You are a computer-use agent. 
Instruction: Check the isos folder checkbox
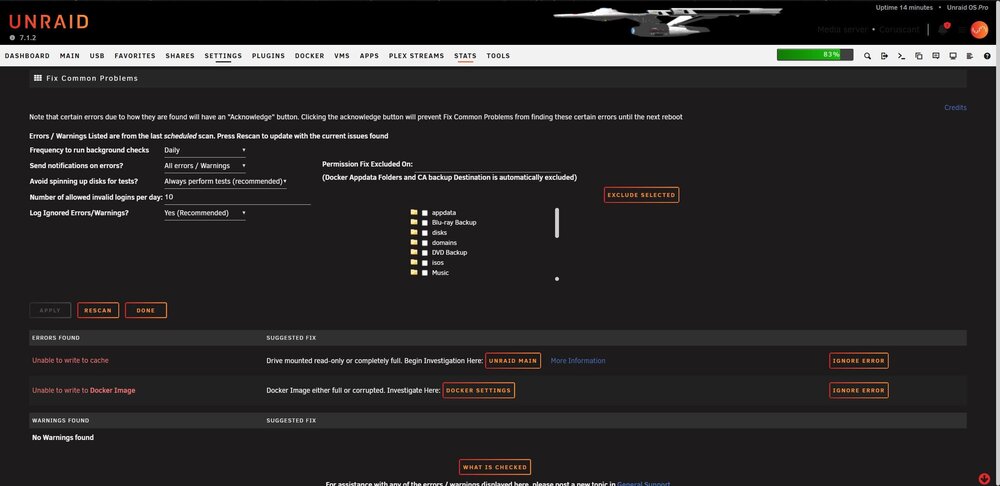(425, 263)
